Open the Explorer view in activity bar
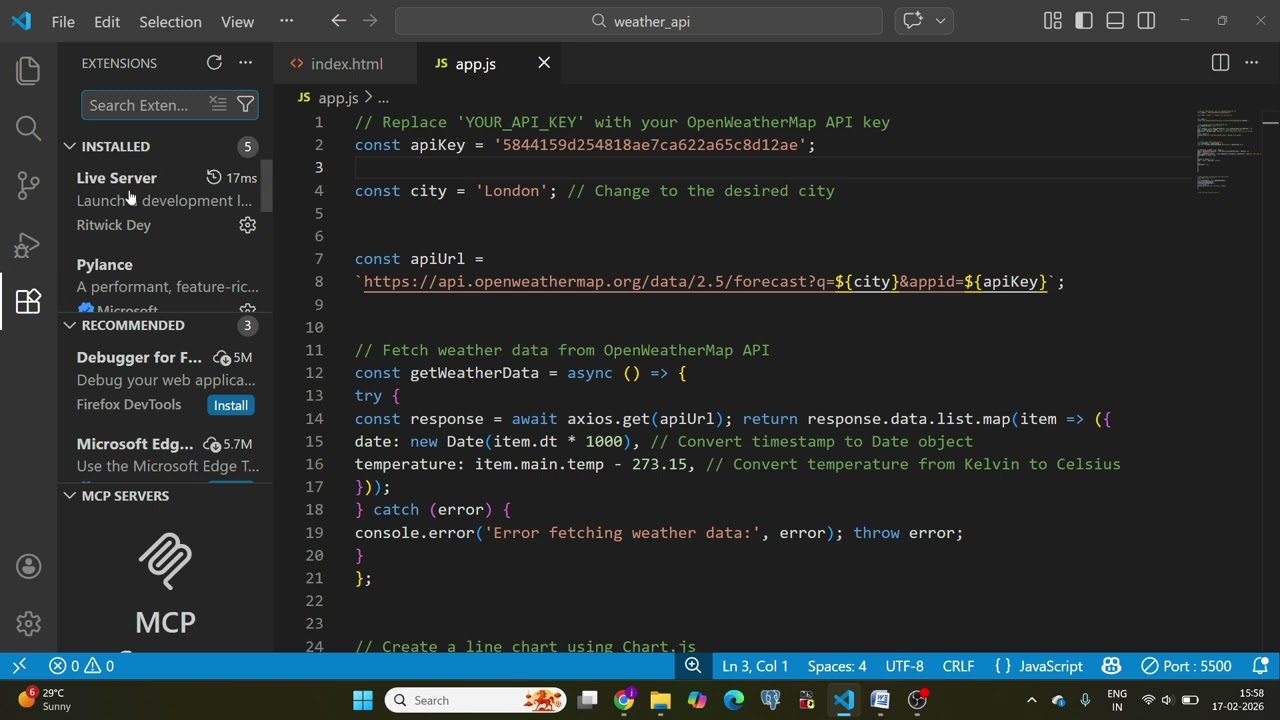 pyautogui.click(x=28, y=71)
